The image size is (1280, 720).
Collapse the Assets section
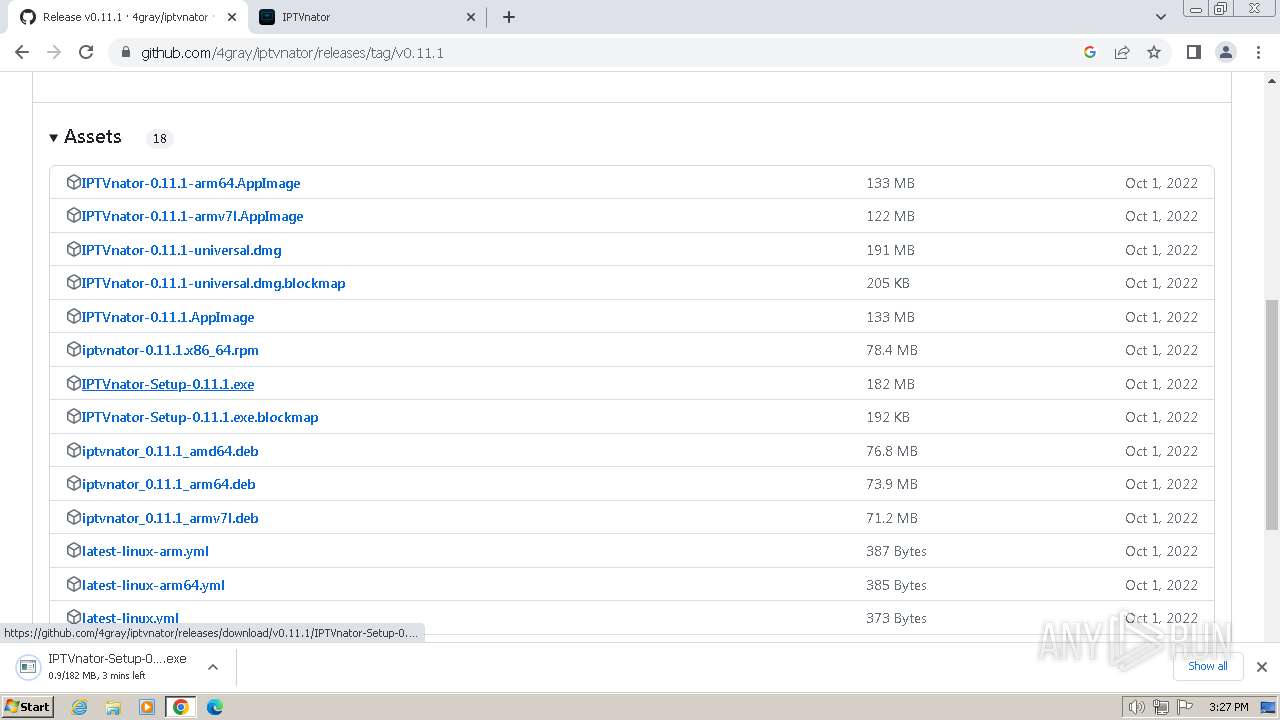pos(85,137)
